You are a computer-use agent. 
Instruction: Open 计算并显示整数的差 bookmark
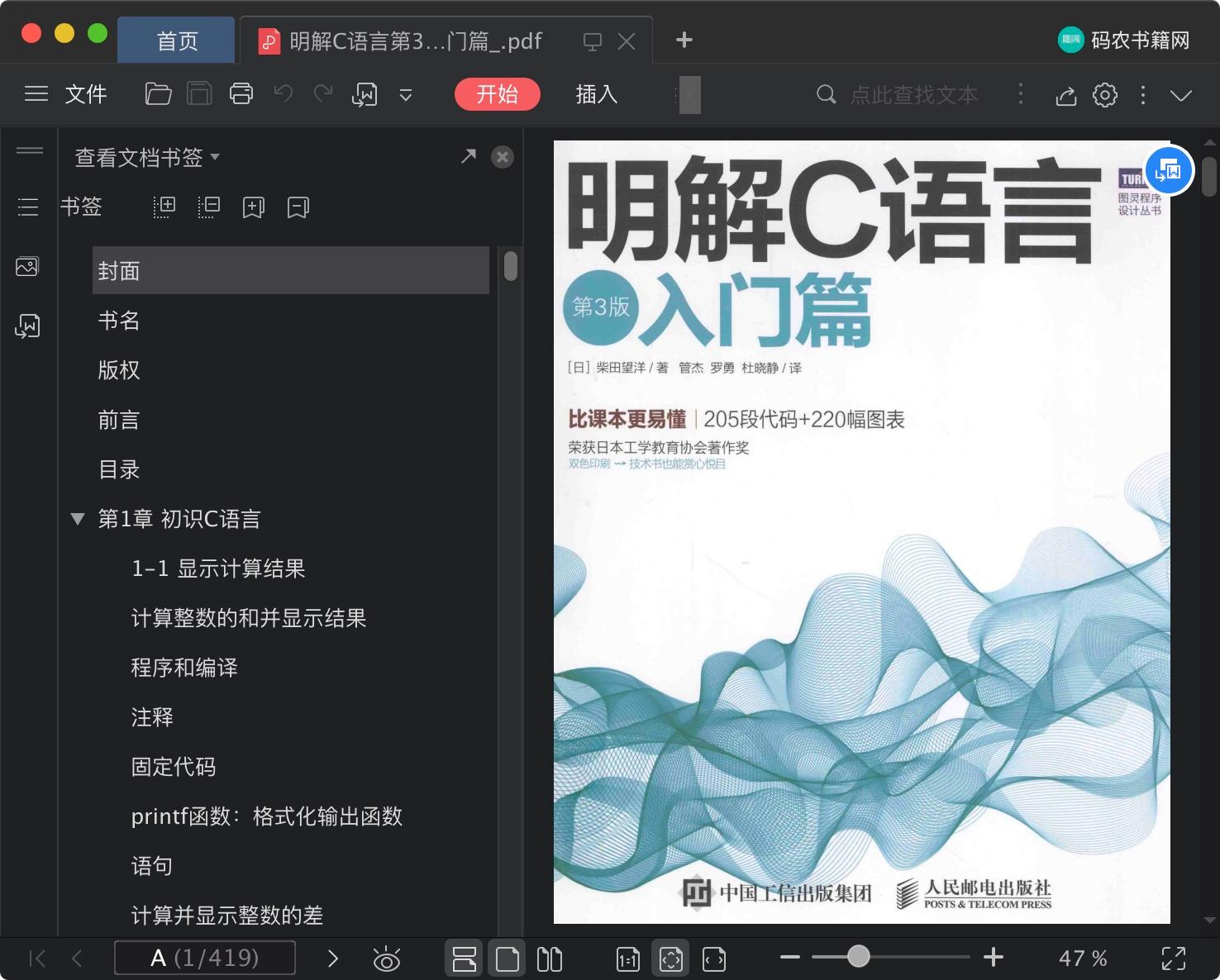(x=227, y=916)
